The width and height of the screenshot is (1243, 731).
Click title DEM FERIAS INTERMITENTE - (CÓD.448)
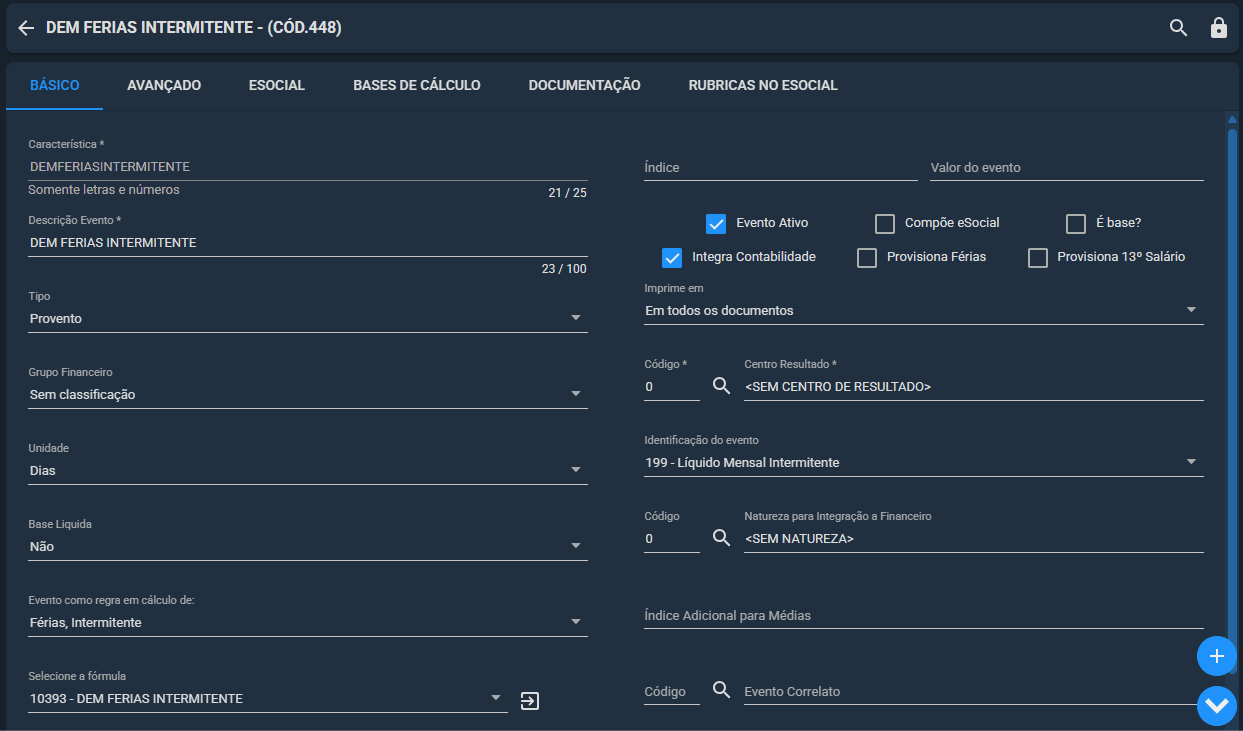194,28
